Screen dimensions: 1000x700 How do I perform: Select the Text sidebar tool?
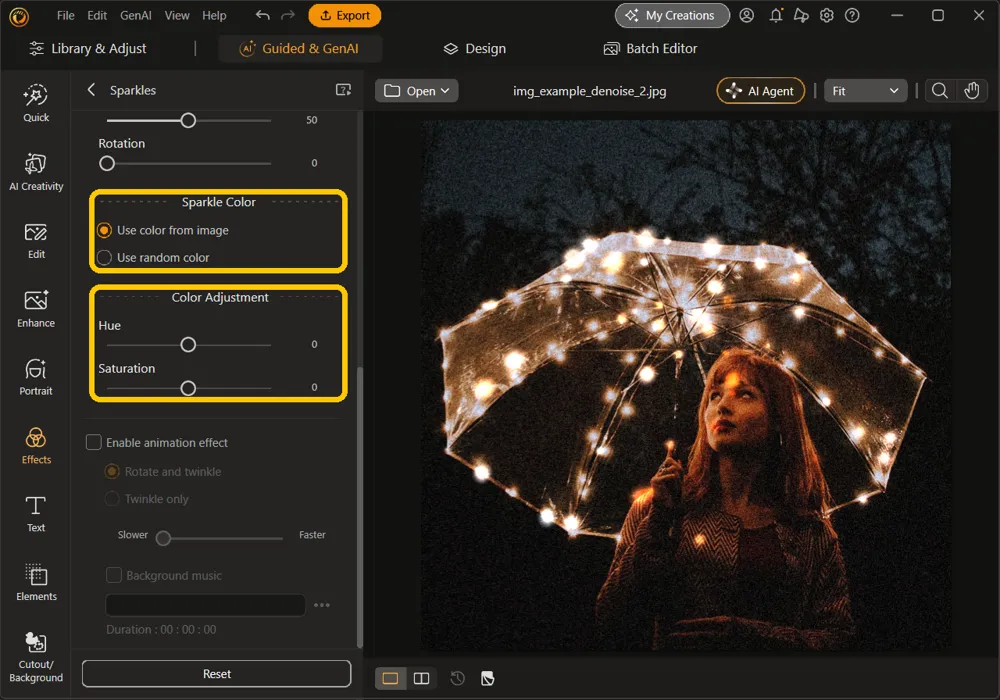(x=36, y=514)
